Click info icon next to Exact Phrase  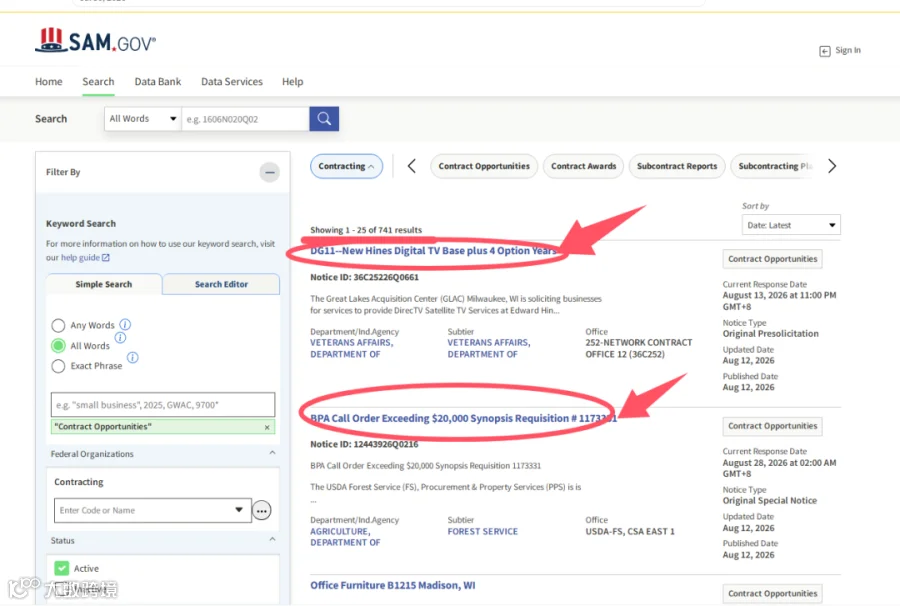(x=133, y=358)
